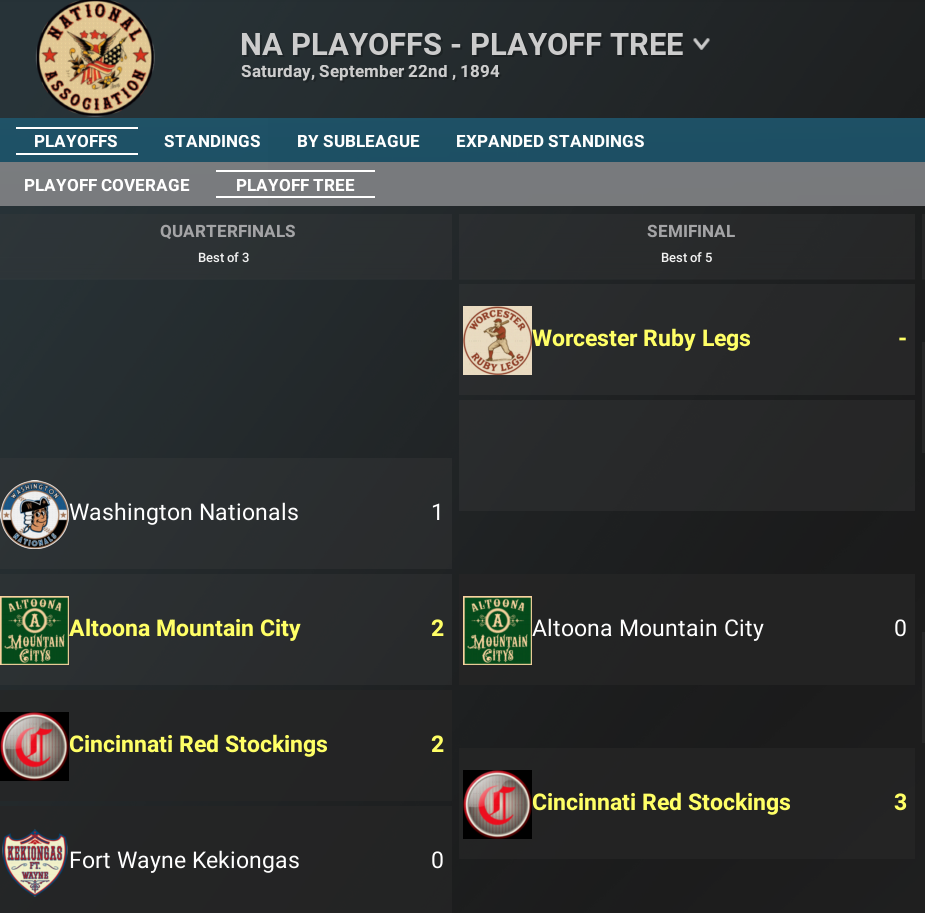Open the playoff tree page dropdown
This screenshot has height=913, width=925.
click(702, 44)
